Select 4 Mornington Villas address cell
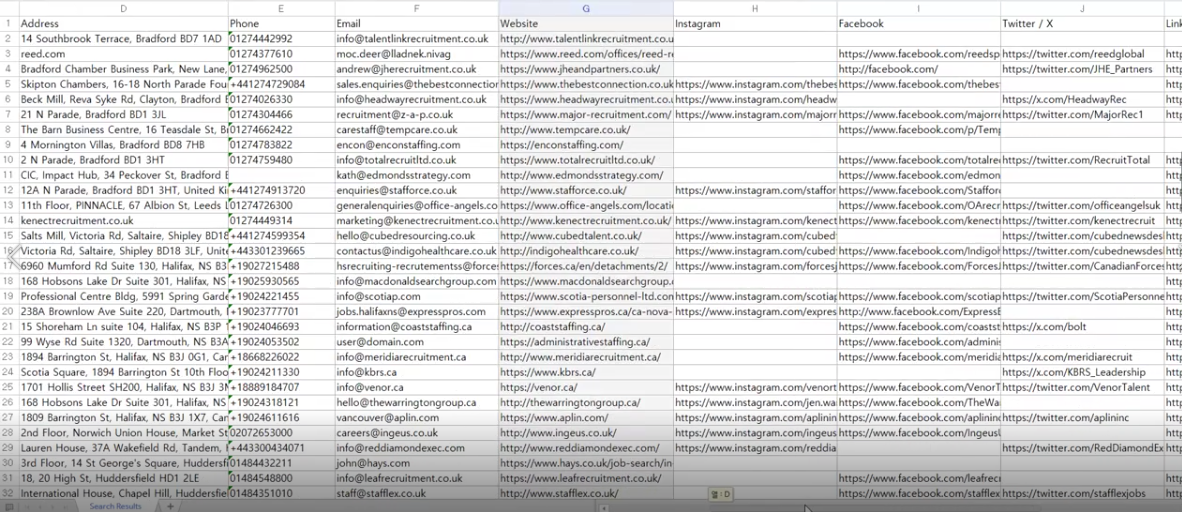Screen dimensions: 1182x512 tap(124, 145)
